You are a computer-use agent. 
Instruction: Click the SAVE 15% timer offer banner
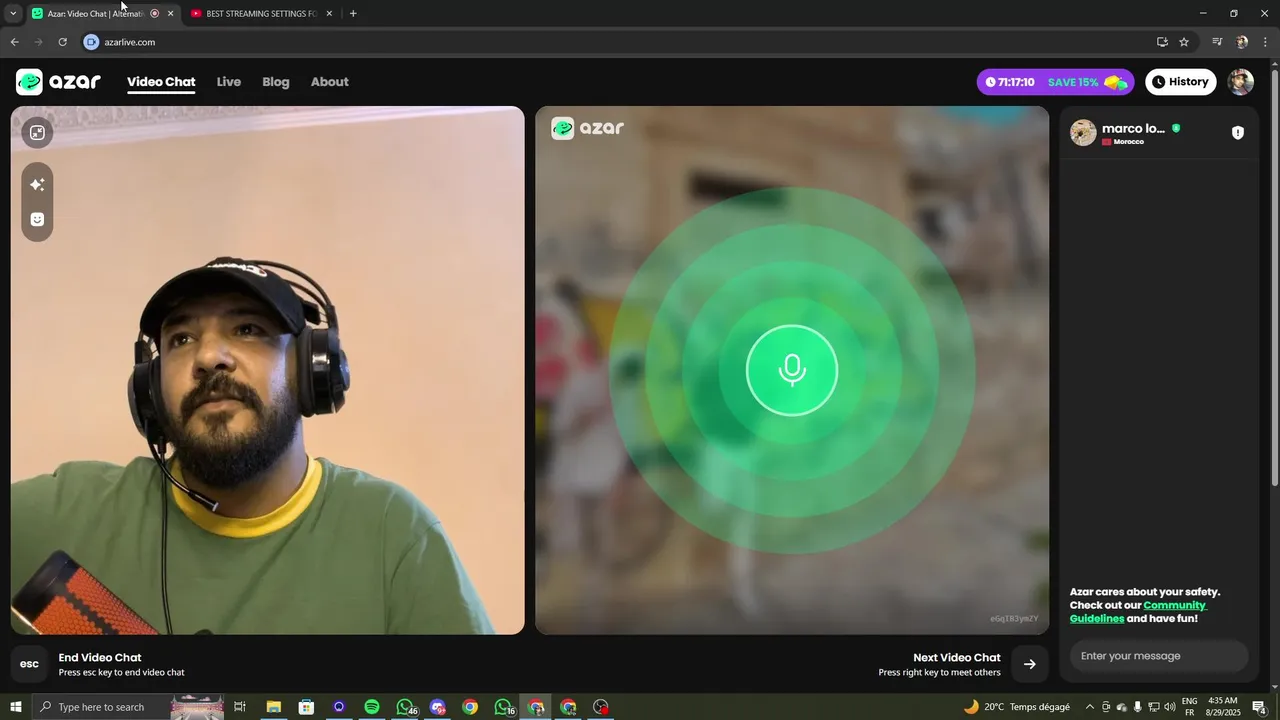point(1056,82)
